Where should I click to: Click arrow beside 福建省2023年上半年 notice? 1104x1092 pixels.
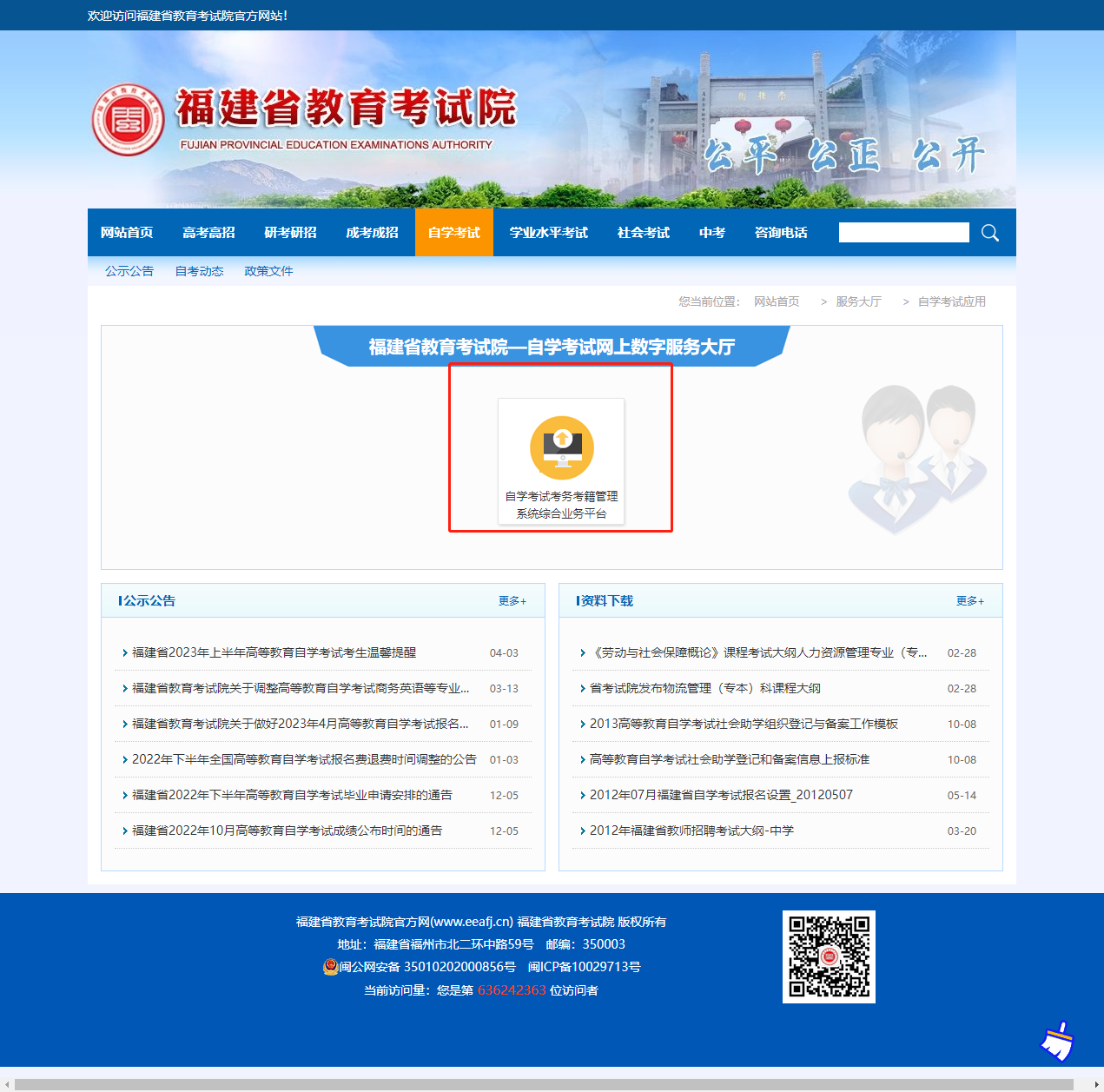point(125,653)
